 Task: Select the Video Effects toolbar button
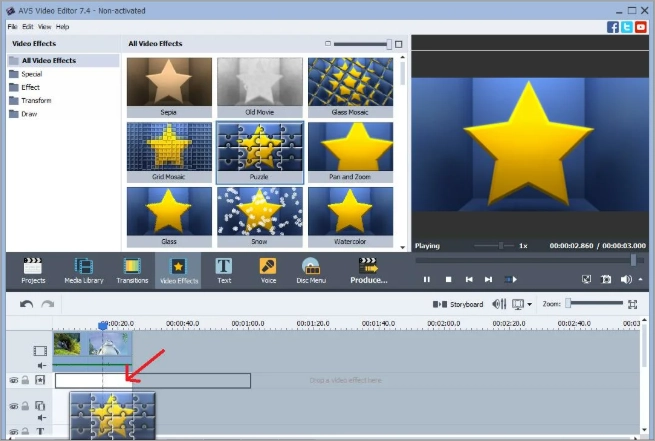[x=178, y=271]
